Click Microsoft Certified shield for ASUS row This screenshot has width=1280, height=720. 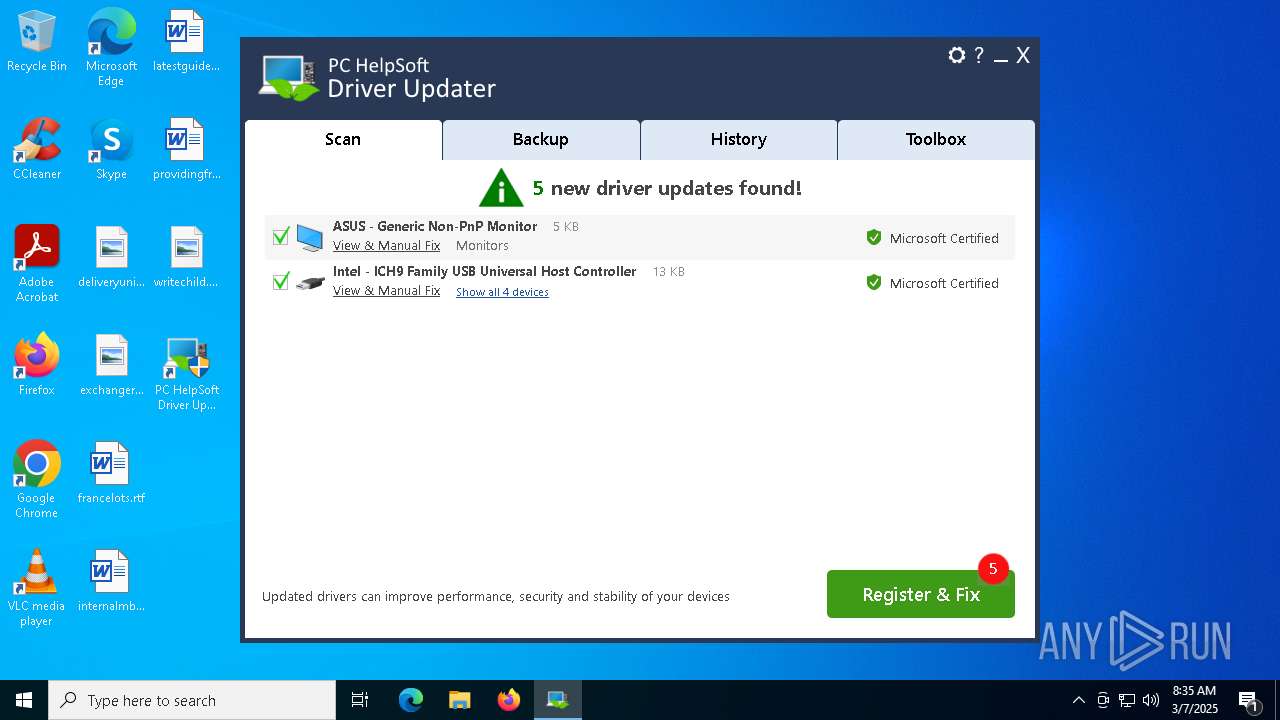(x=874, y=238)
